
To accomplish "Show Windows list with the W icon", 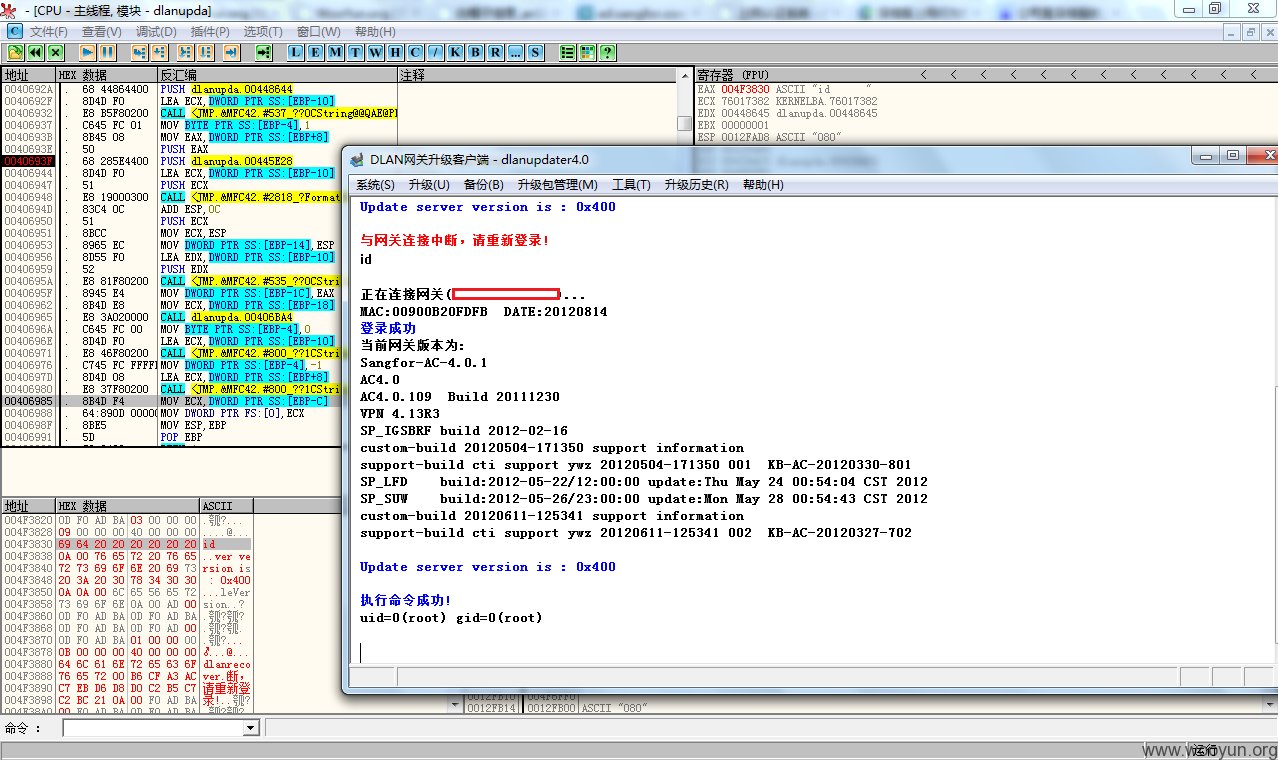I will click(376, 52).
